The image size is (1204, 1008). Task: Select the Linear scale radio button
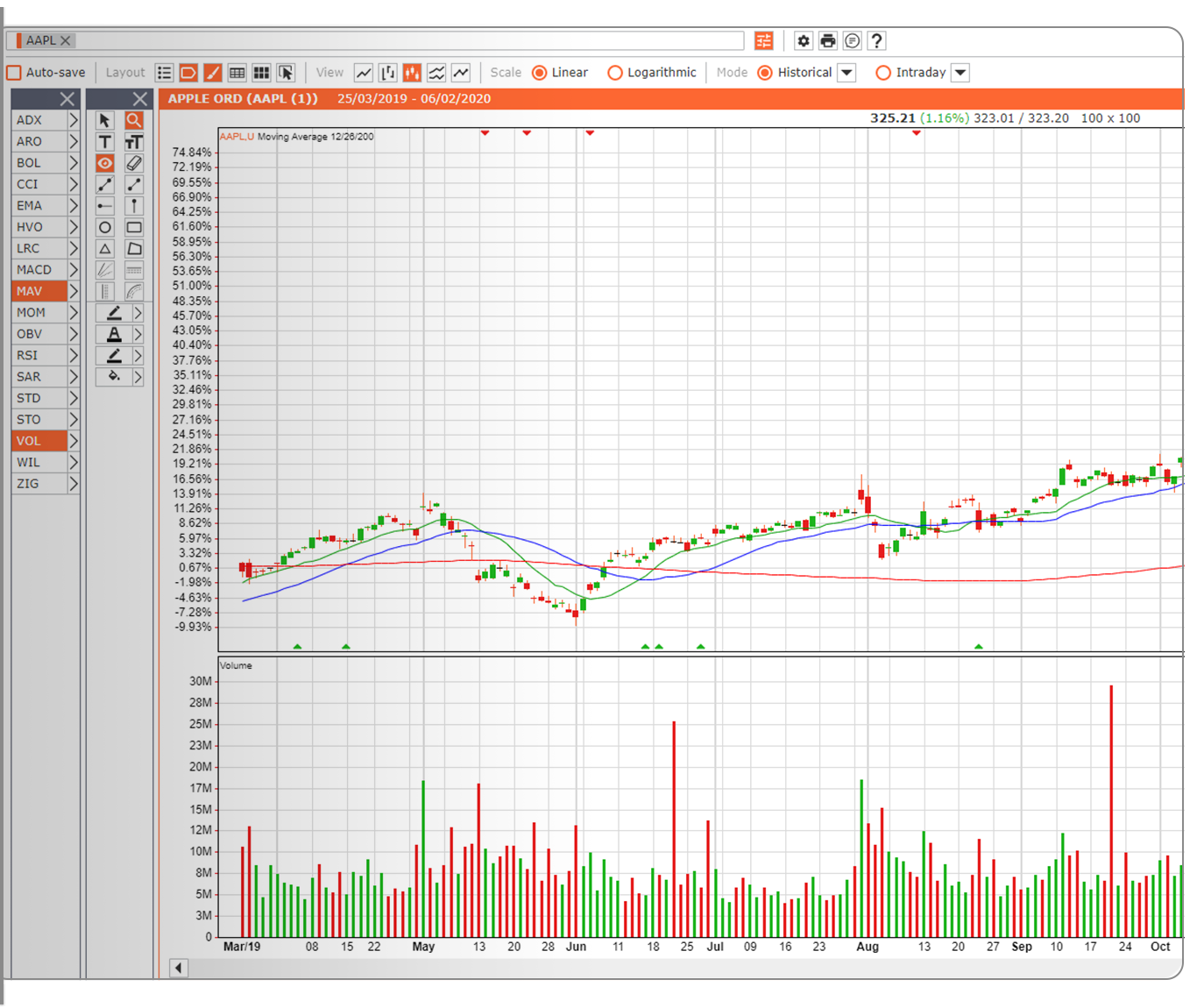(540, 73)
